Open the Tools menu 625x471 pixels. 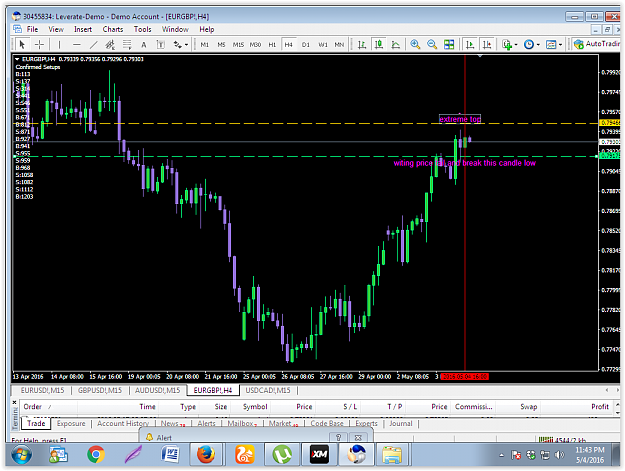pos(142,29)
